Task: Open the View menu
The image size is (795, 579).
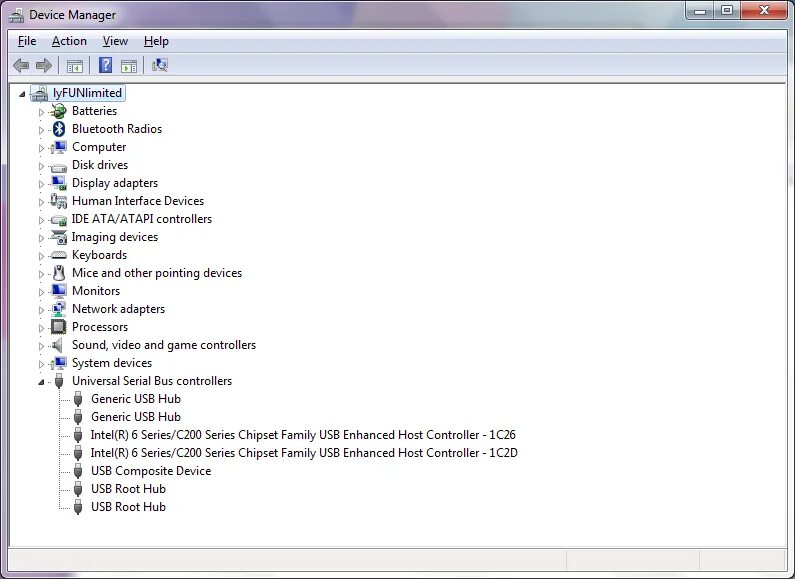Action: tap(115, 41)
